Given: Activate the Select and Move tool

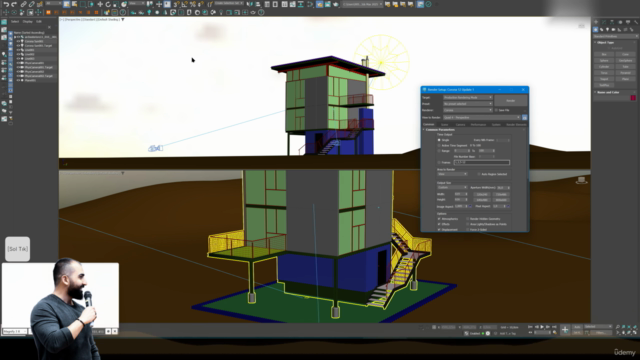Looking at the screenshot, I should 100,4.
